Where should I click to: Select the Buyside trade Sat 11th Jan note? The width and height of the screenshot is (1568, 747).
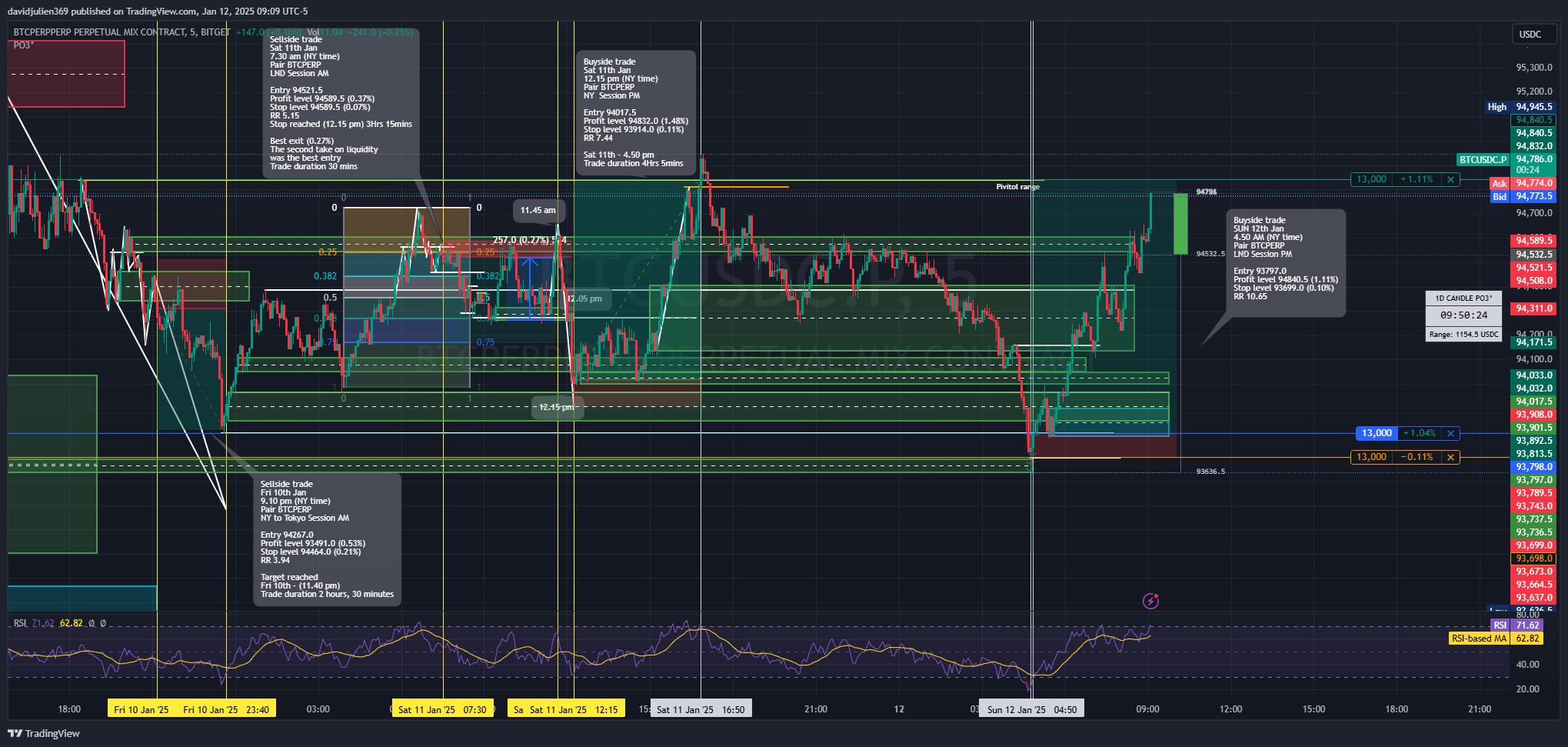pyautogui.click(x=636, y=112)
